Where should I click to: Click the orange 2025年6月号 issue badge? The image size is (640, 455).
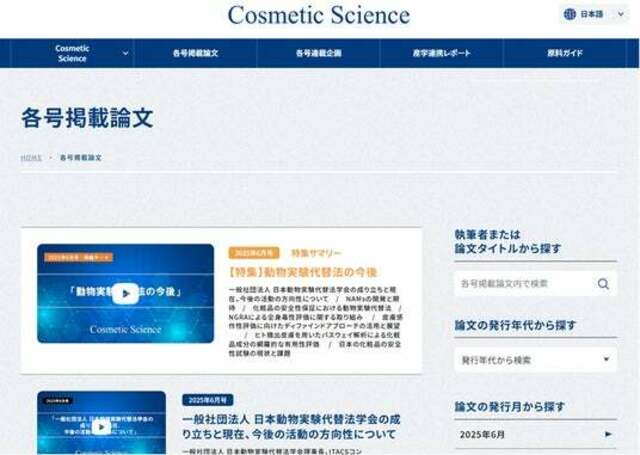click(254, 253)
